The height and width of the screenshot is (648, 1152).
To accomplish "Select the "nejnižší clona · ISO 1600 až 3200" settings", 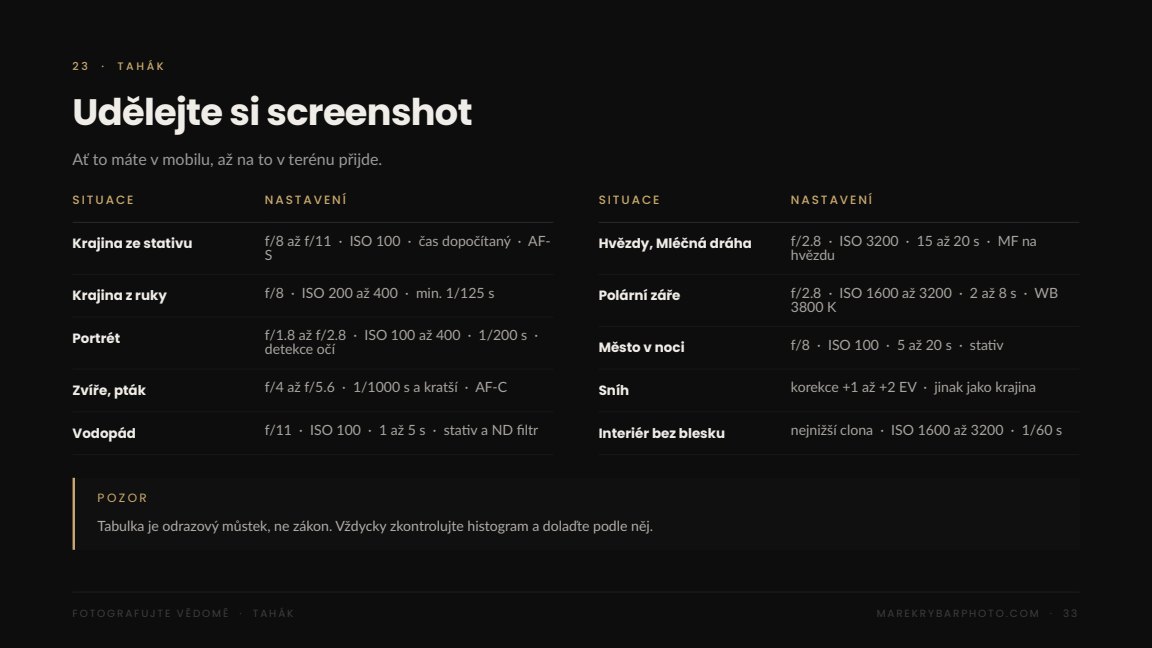I will 897,431.
